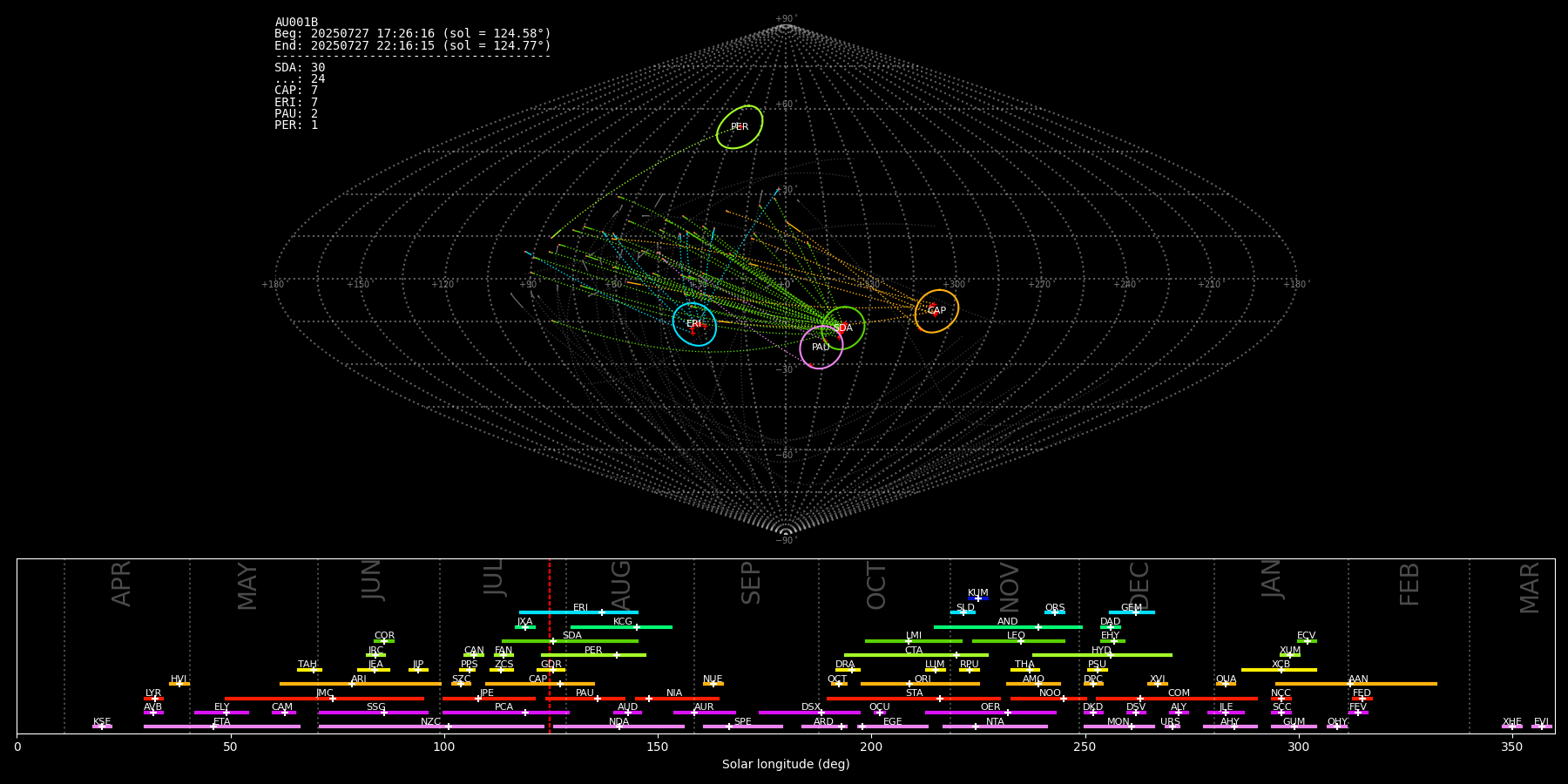This screenshot has width=1568, height=784.
Task: Click the GDR shower label
Action: point(551,665)
